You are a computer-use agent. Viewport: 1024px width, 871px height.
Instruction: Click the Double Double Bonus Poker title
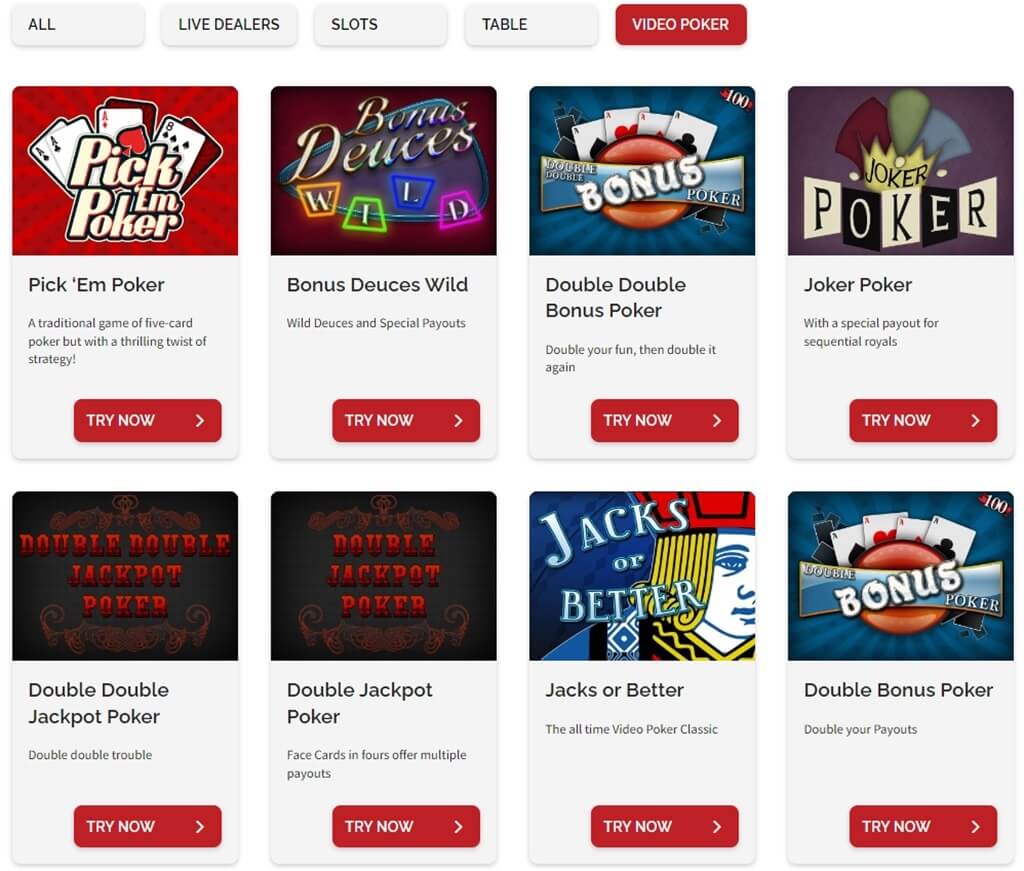pos(616,298)
